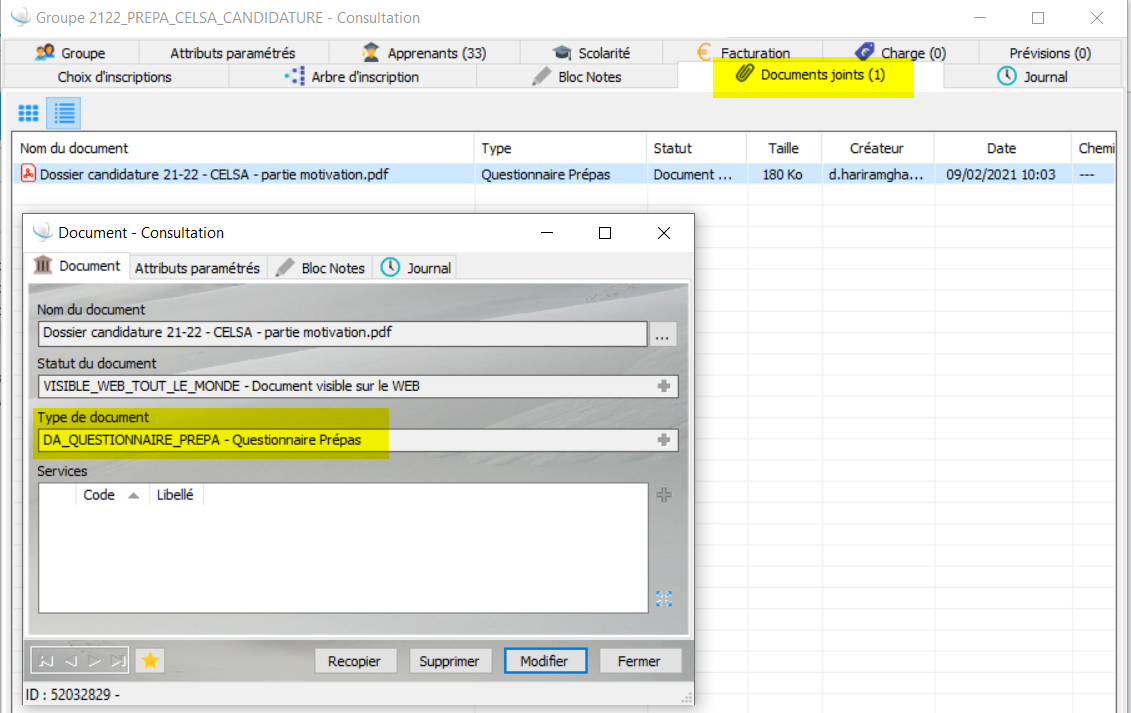Click the Recopier button

(355, 661)
